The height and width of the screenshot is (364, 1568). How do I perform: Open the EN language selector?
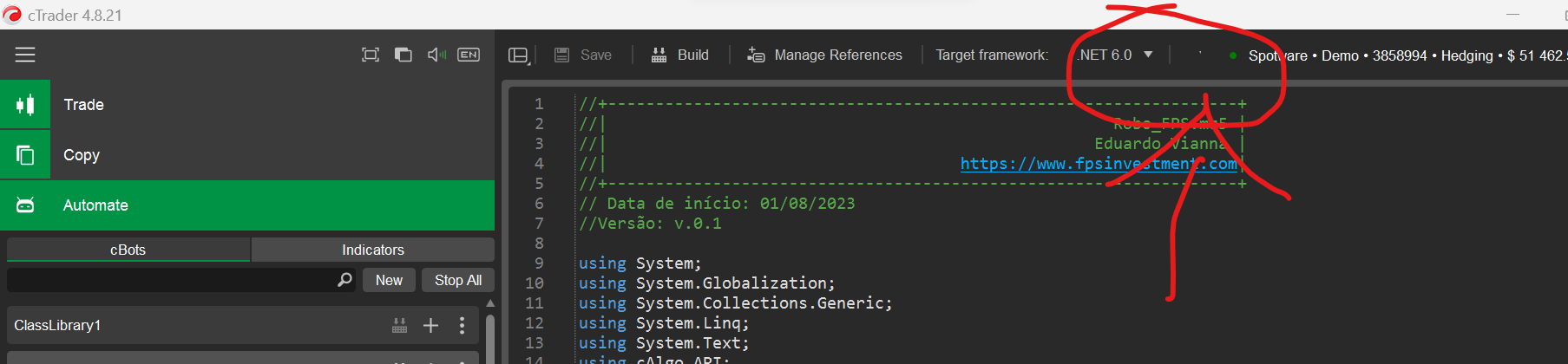(469, 55)
